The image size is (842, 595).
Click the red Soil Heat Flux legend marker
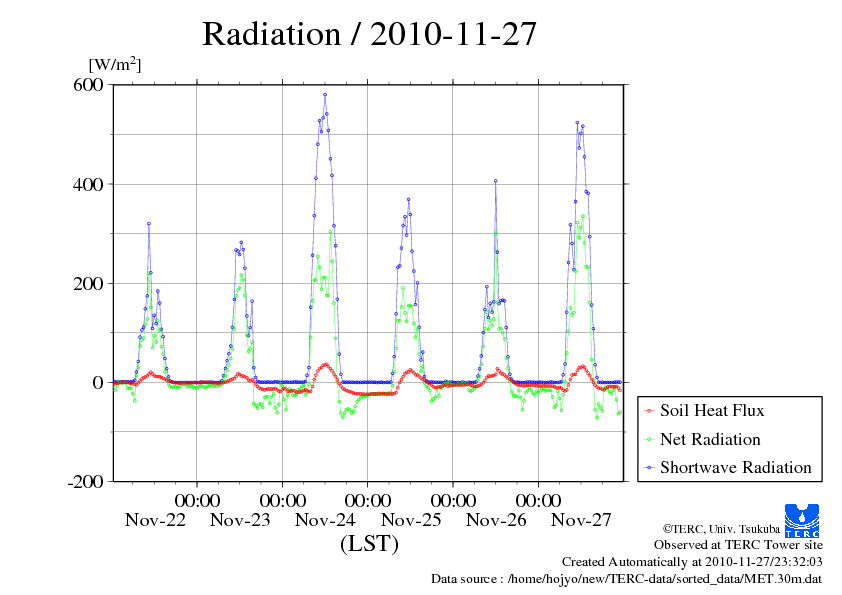[x=649, y=411]
